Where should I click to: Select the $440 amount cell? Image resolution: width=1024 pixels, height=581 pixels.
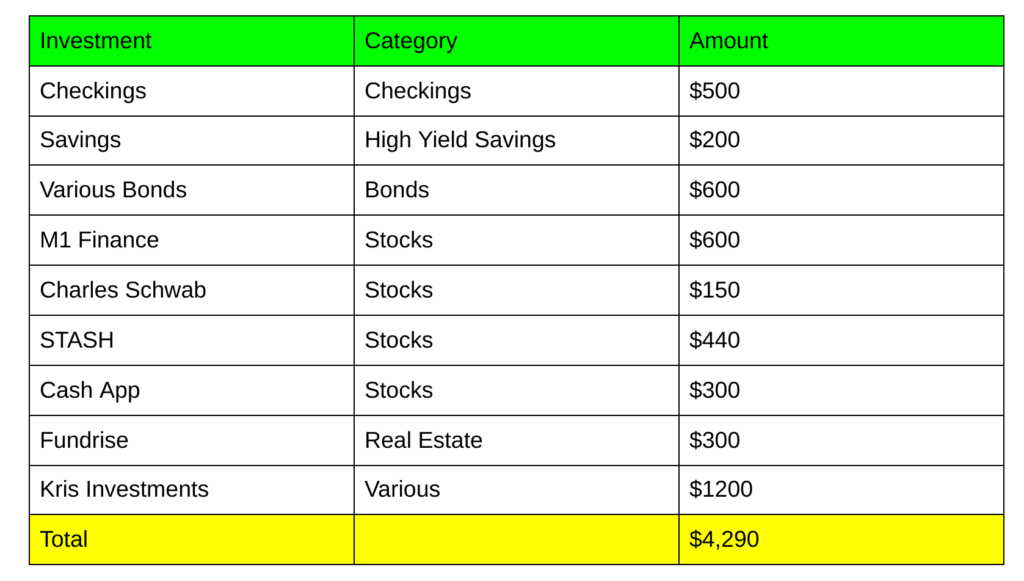click(x=715, y=340)
